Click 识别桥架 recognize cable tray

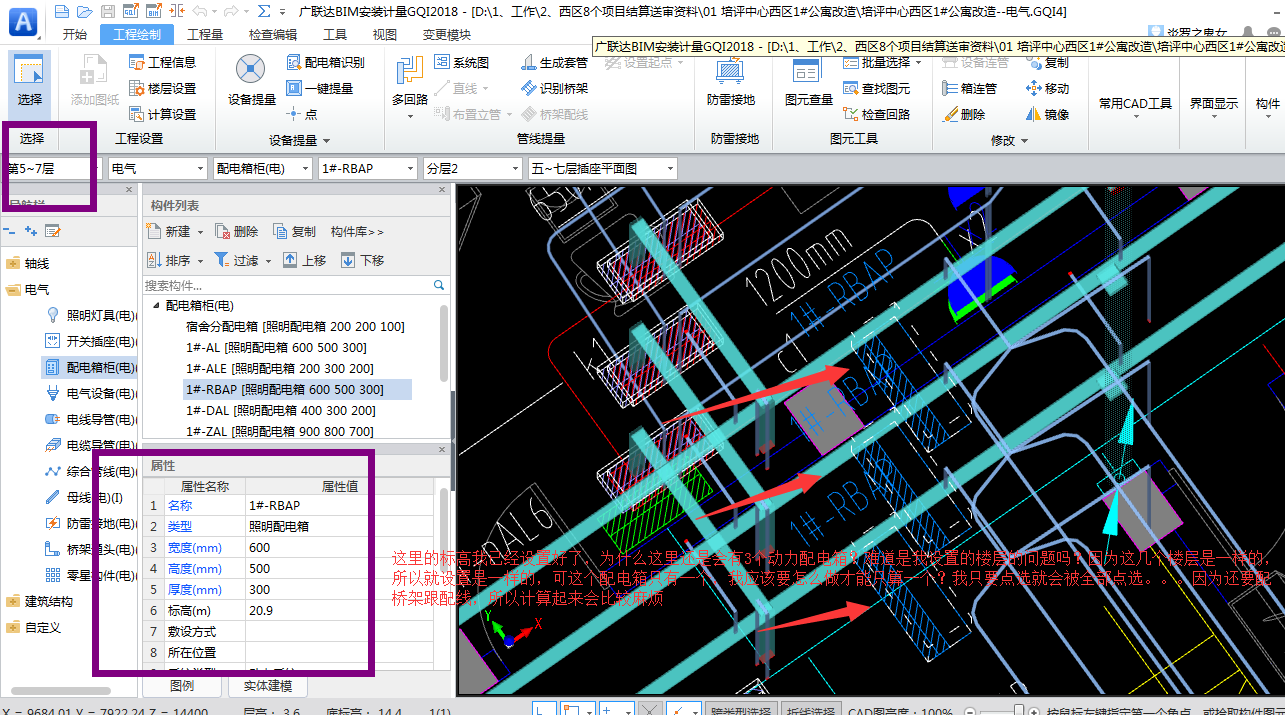555,88
